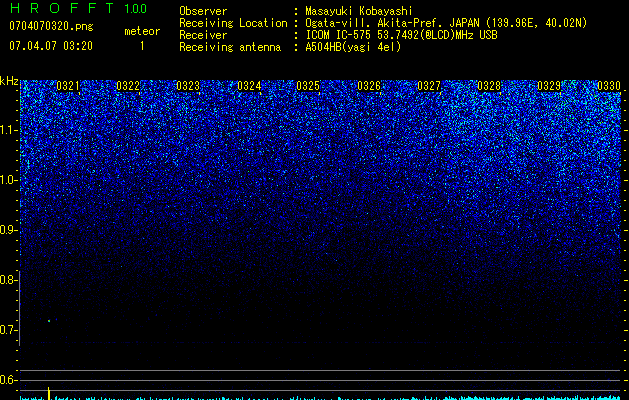This screenshot has height=400, width=629.
Task: Click the 'meteor' count label
Action: 142,31
